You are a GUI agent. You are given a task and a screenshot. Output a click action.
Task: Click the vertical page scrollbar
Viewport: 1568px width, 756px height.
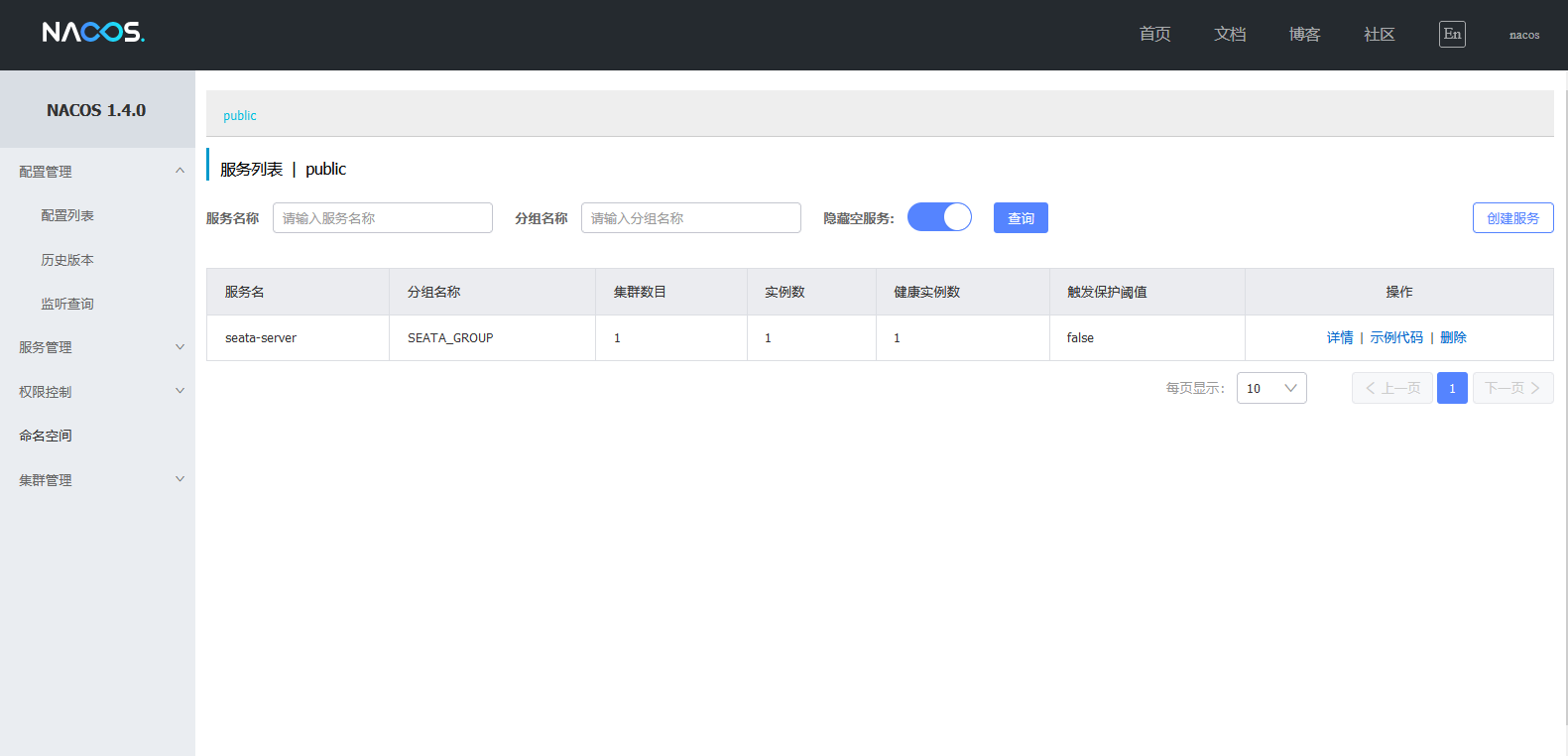(x=1565, y=407)
